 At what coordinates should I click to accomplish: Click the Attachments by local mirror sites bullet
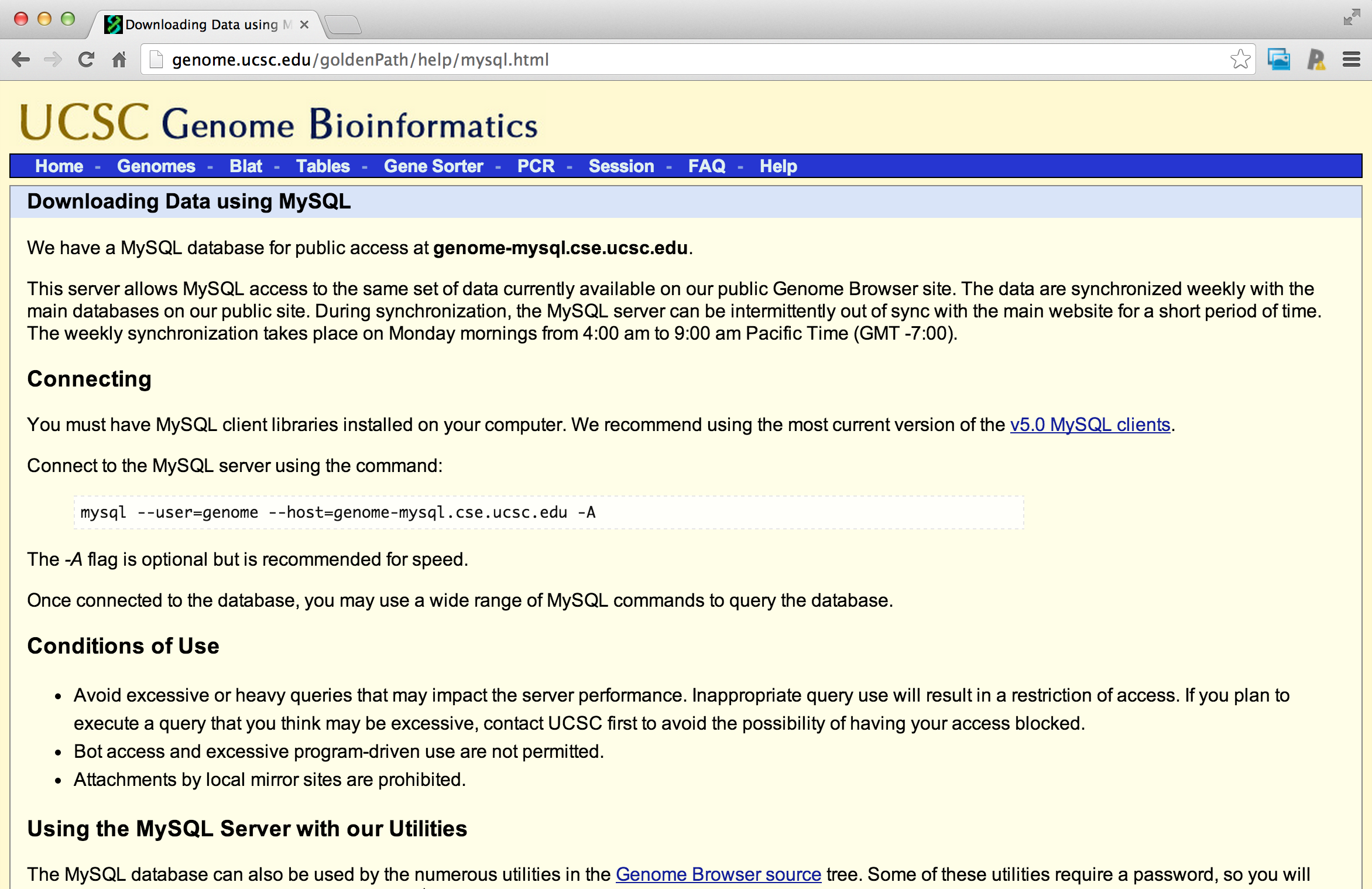coord(270,780)
